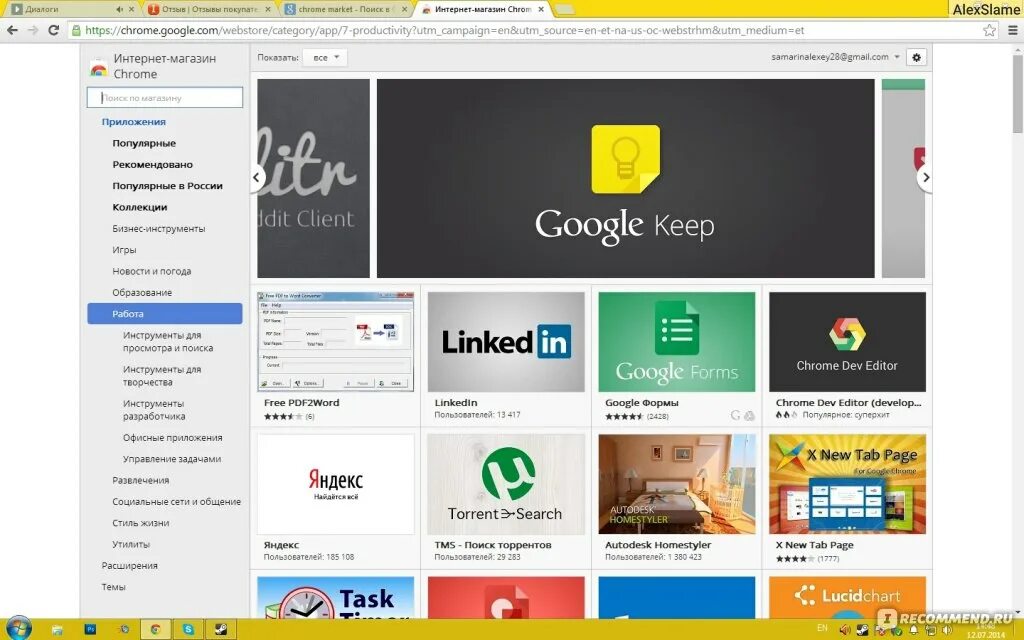Select Популярные in the sidebar

(144, 143)
